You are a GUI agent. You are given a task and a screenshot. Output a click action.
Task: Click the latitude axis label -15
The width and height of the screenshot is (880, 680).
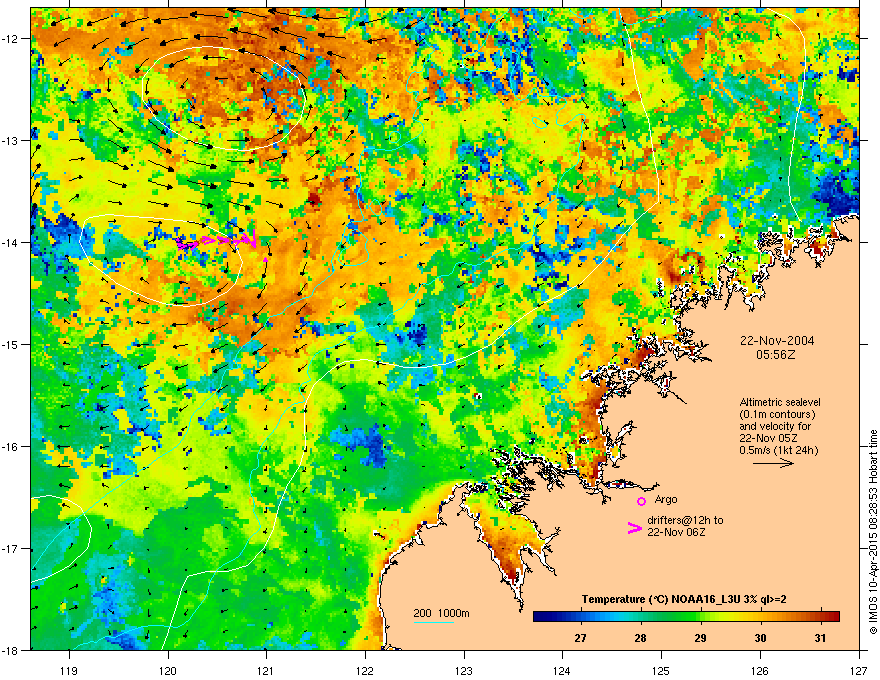pos(10,344)
